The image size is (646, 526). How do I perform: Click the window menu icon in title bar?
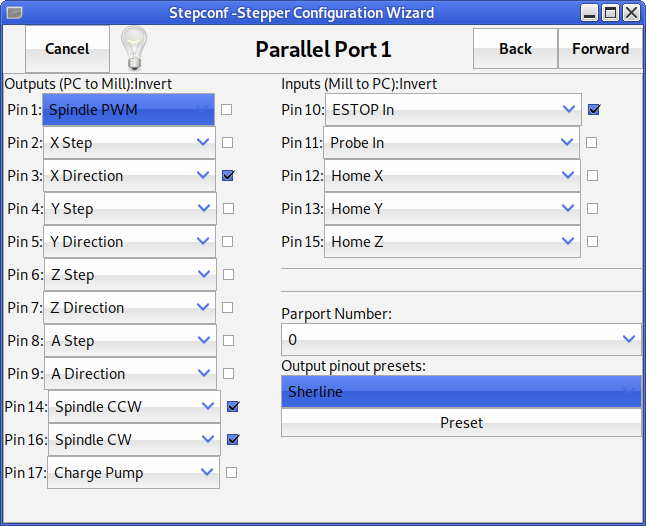pyautogui.click(x=12, y=13)
